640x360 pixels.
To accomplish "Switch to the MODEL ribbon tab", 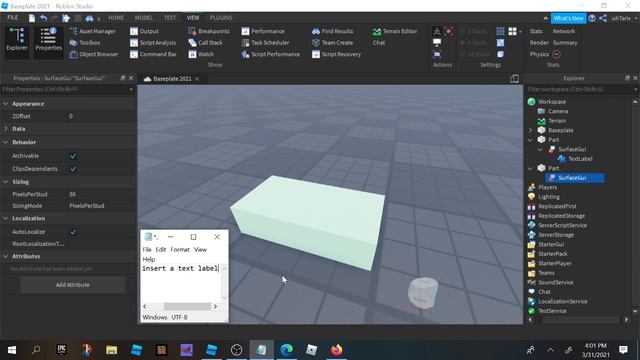I will (144, 18).
